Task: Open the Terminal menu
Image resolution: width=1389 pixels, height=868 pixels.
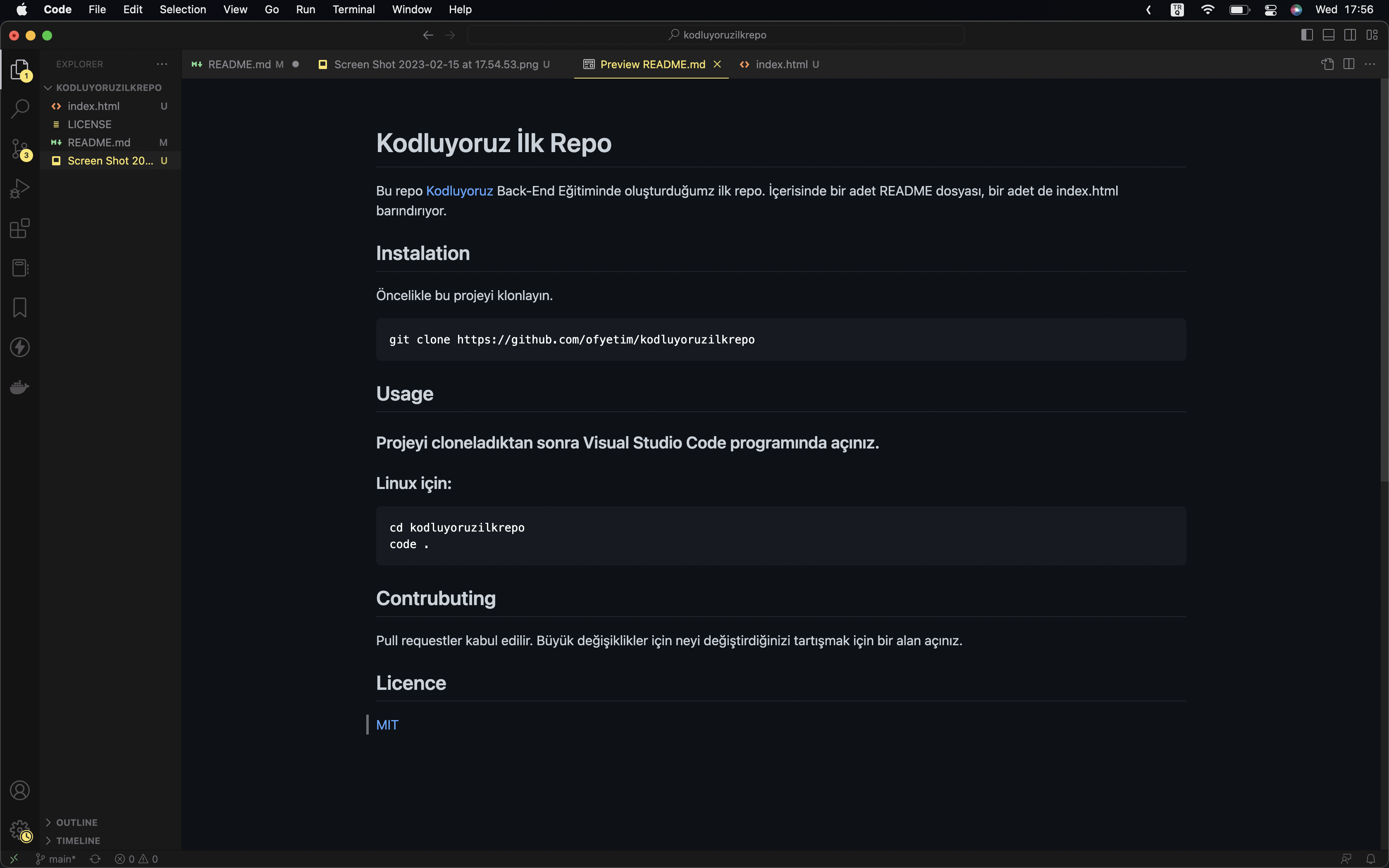Action: point(353,9)
